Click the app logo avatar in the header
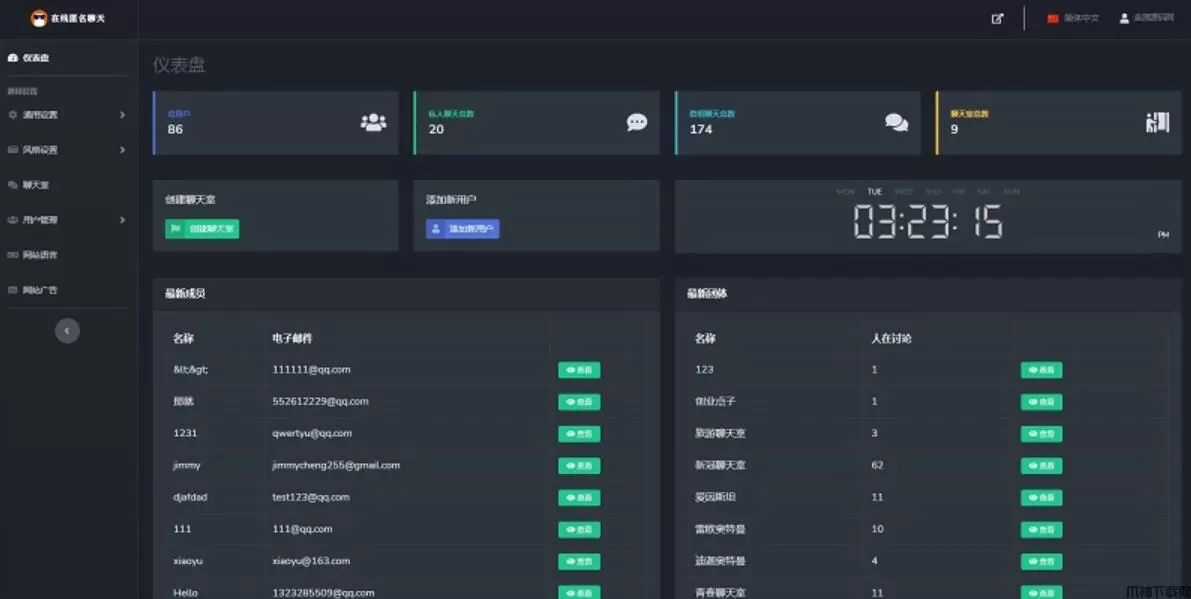This screenshot has width=1191, height=599. click(x=39, y=18)
